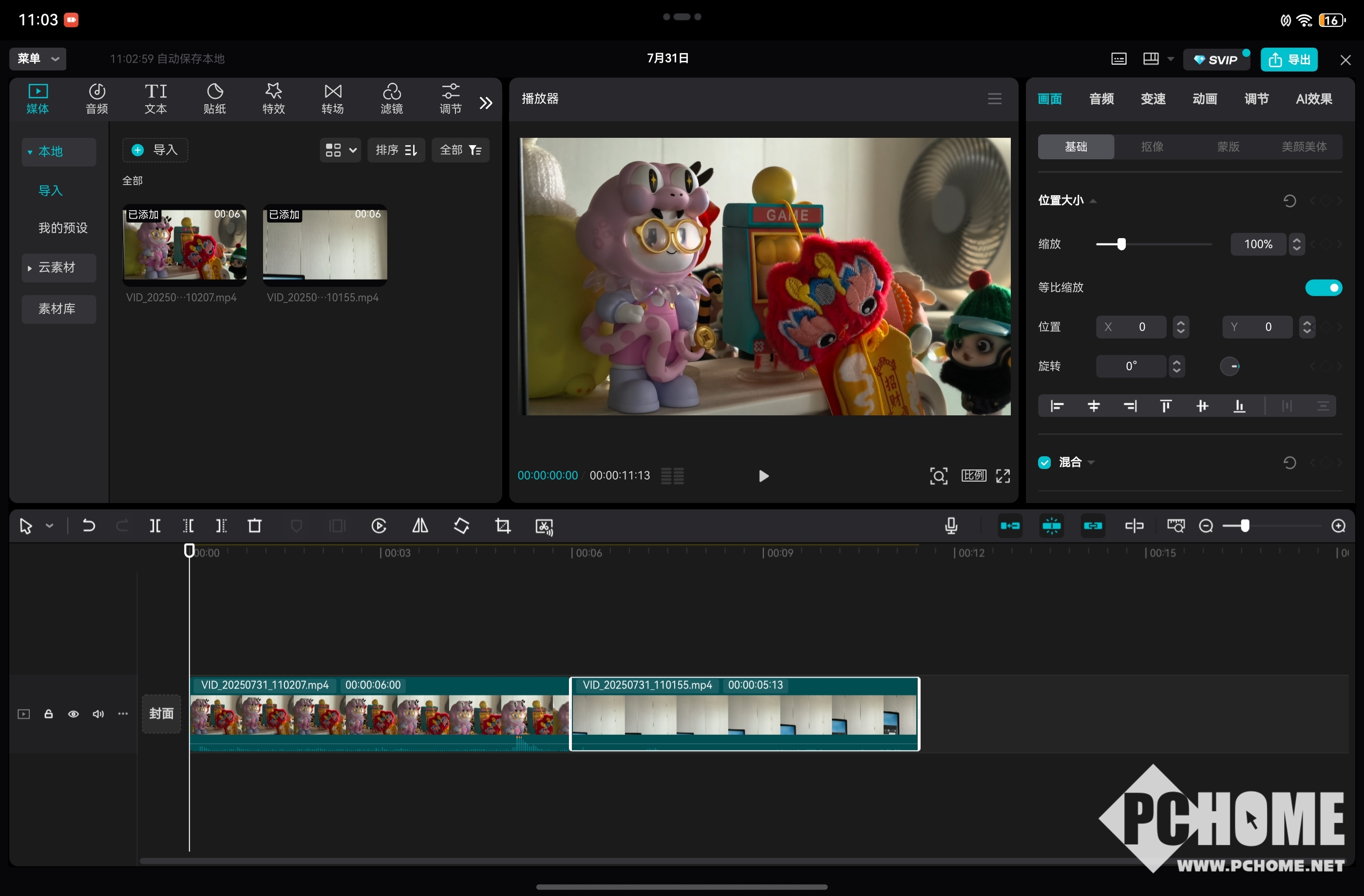Delete the selected clip with trash icon
1364x896 pixels.
tap(254, 525)
